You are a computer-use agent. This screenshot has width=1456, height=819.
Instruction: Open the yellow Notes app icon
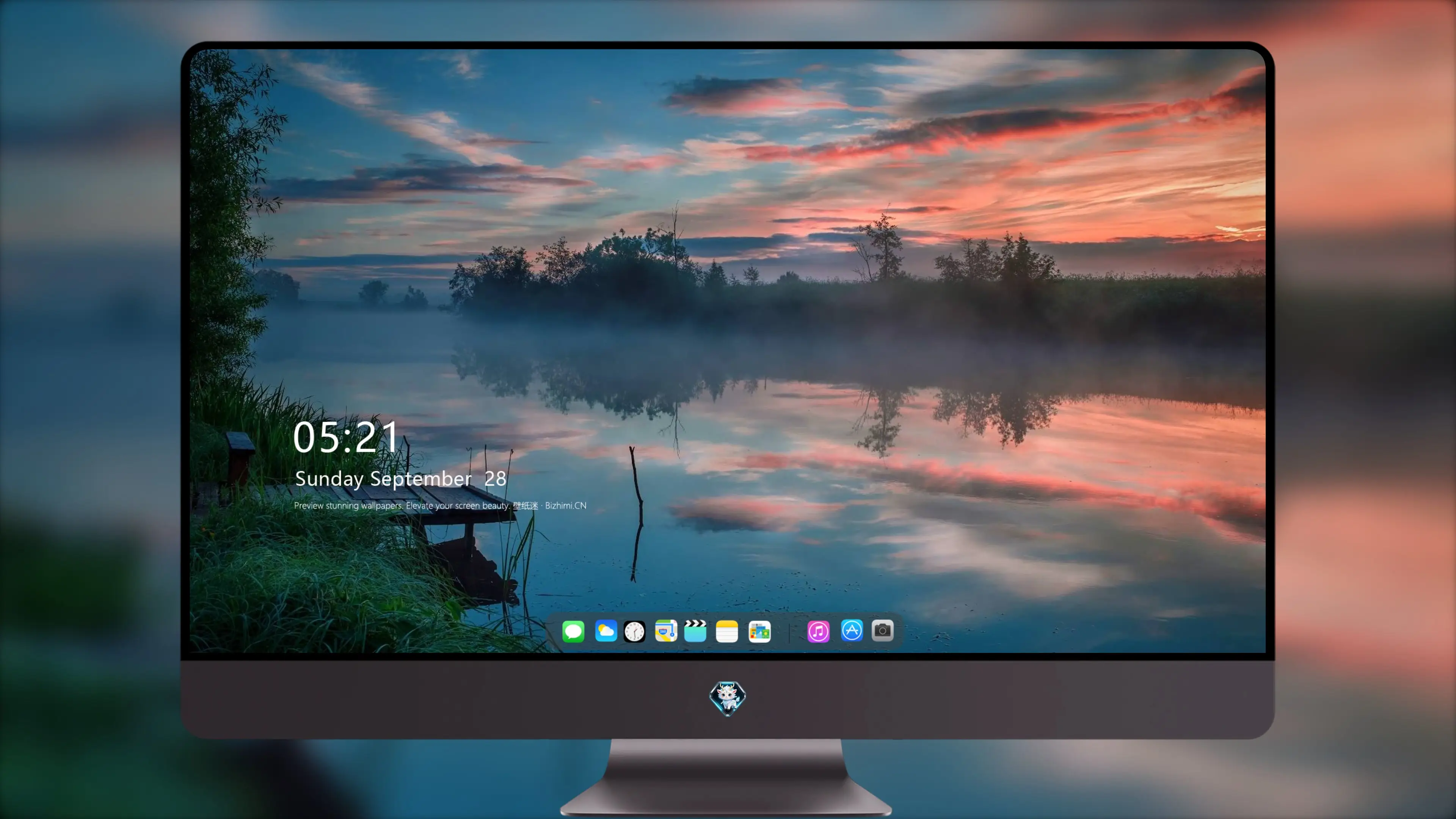point(727,631)
